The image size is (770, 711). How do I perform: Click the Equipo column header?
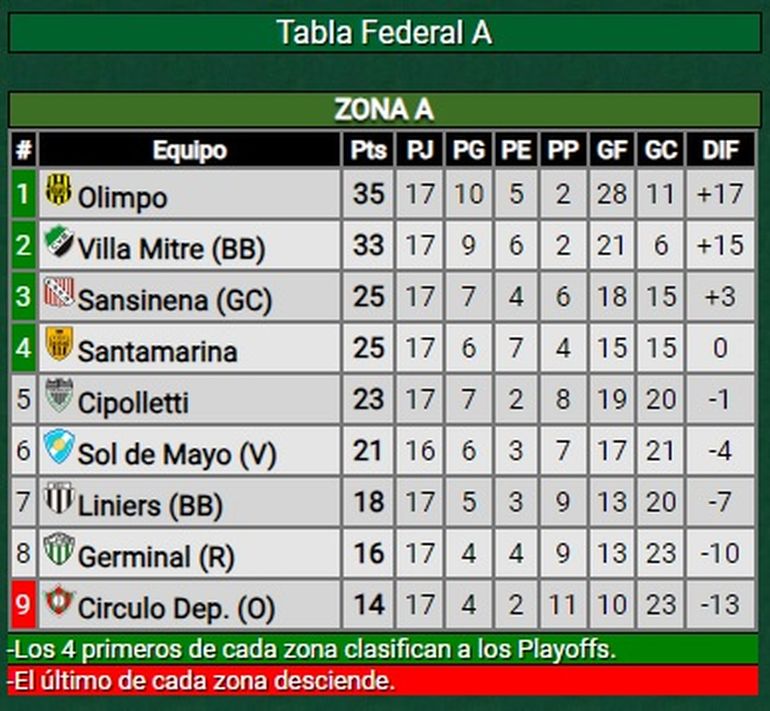[190, 151]
